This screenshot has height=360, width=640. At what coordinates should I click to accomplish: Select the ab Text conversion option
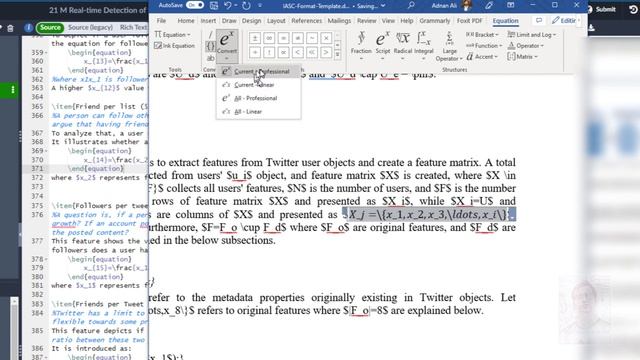coord(210,58)
